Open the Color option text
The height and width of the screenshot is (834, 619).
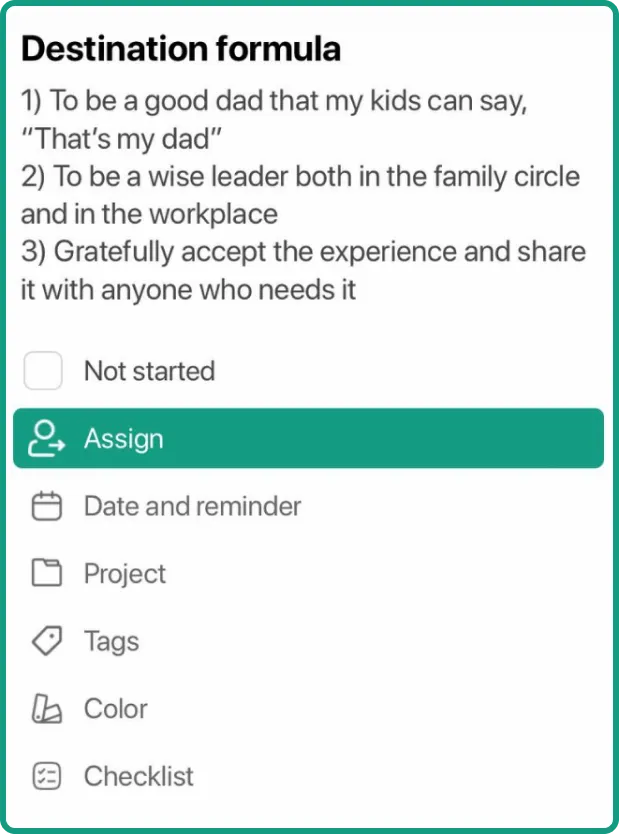116,709
